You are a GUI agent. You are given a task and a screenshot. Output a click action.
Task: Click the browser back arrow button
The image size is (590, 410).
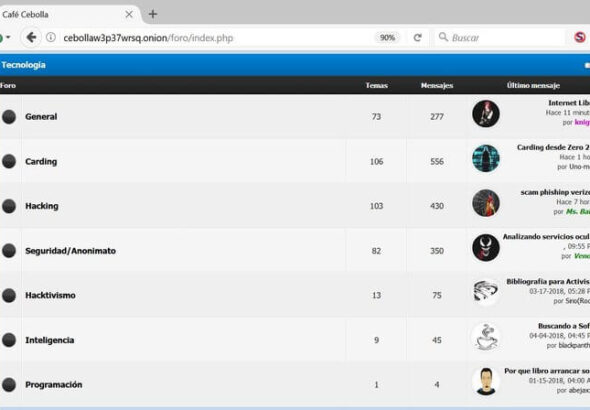[x=31, y=37]
